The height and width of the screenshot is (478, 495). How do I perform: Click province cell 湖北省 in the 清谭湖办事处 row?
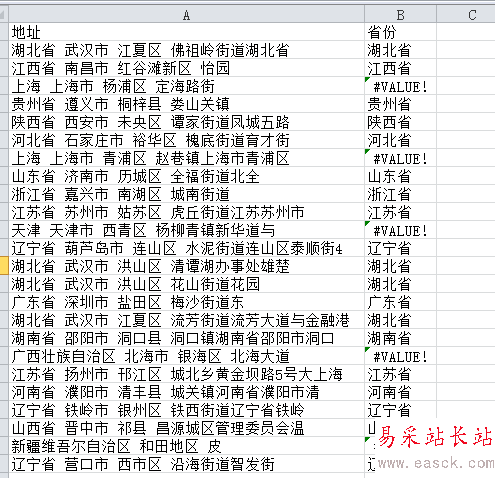[x=400, y=266]
